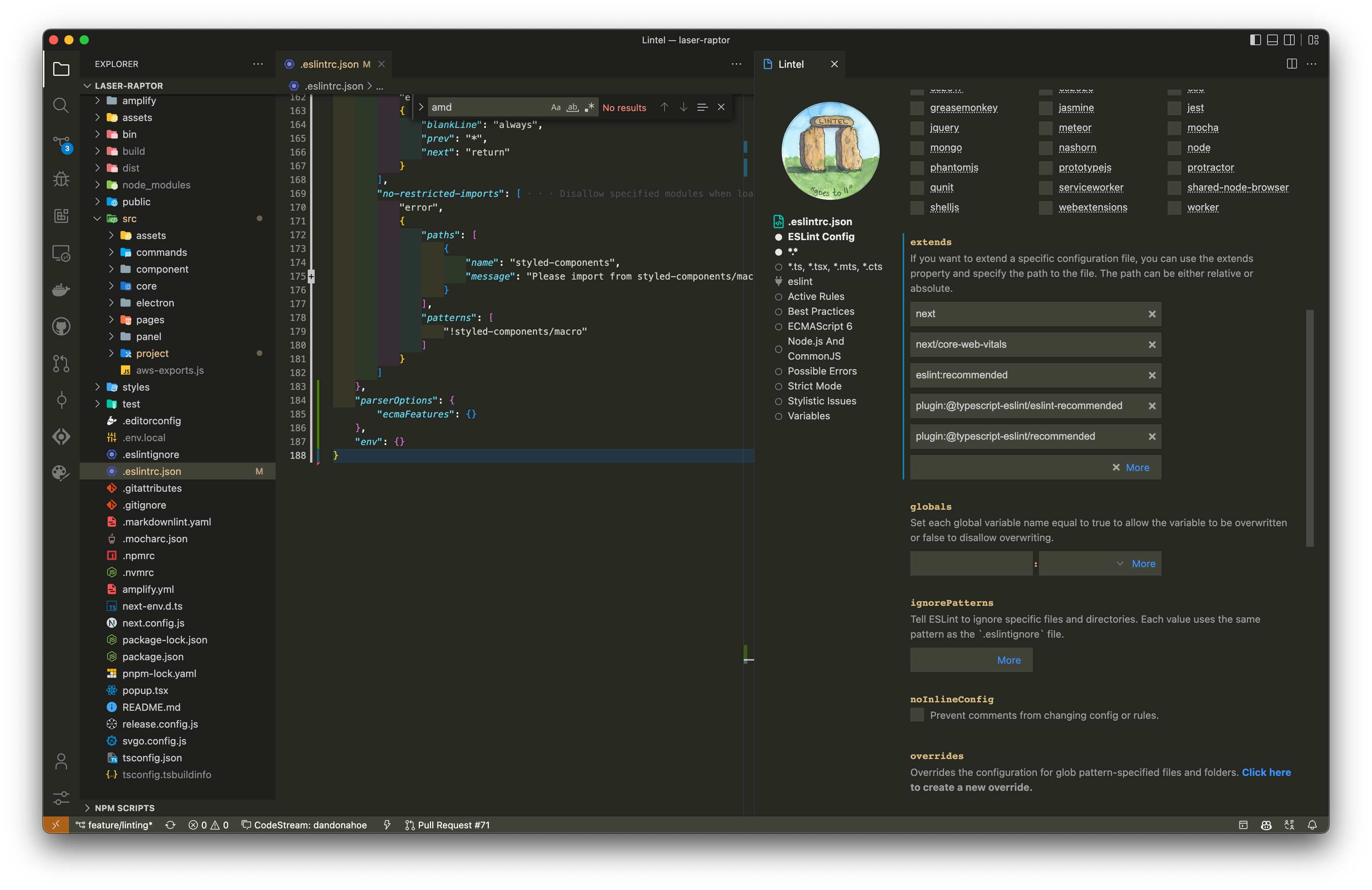Check the jquery environment box
This screenshot has height=890, width=1372.
917,128
